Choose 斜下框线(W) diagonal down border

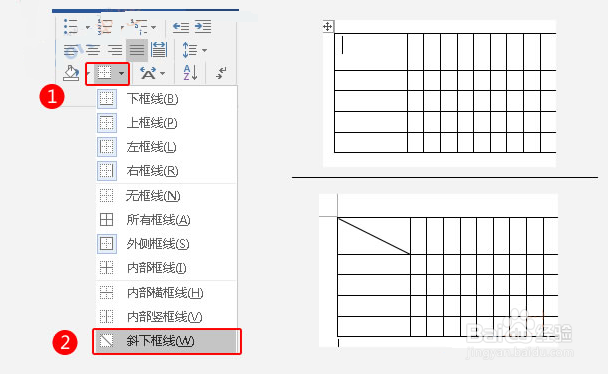pos(167,341)
